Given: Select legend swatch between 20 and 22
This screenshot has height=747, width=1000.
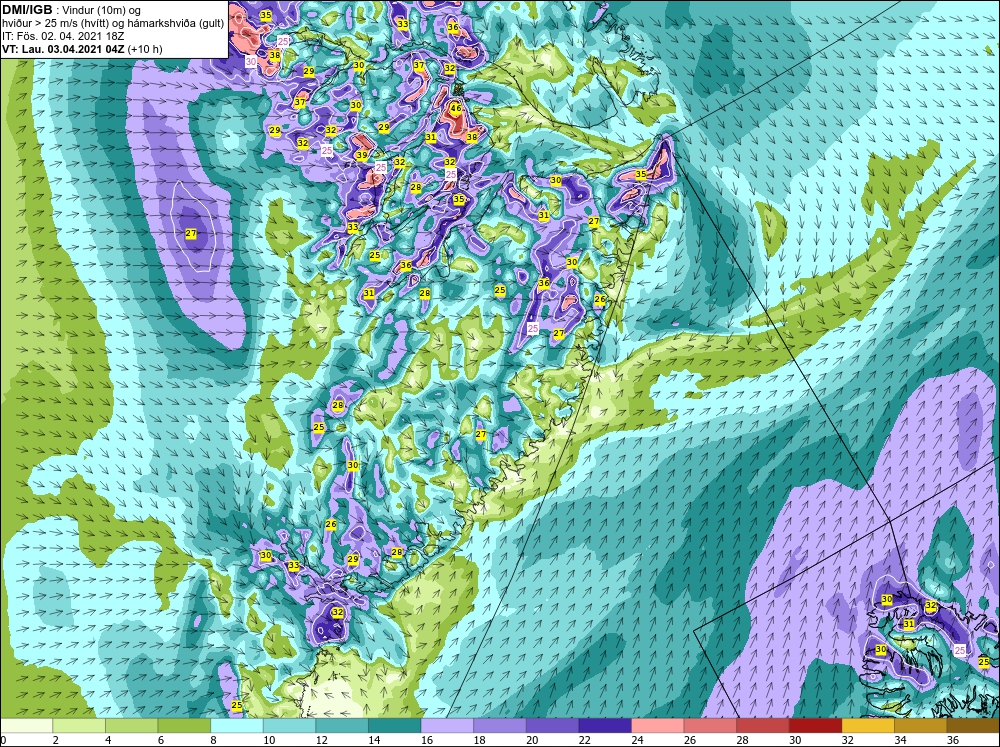Looking at the screenshot, I should (552, 726).
